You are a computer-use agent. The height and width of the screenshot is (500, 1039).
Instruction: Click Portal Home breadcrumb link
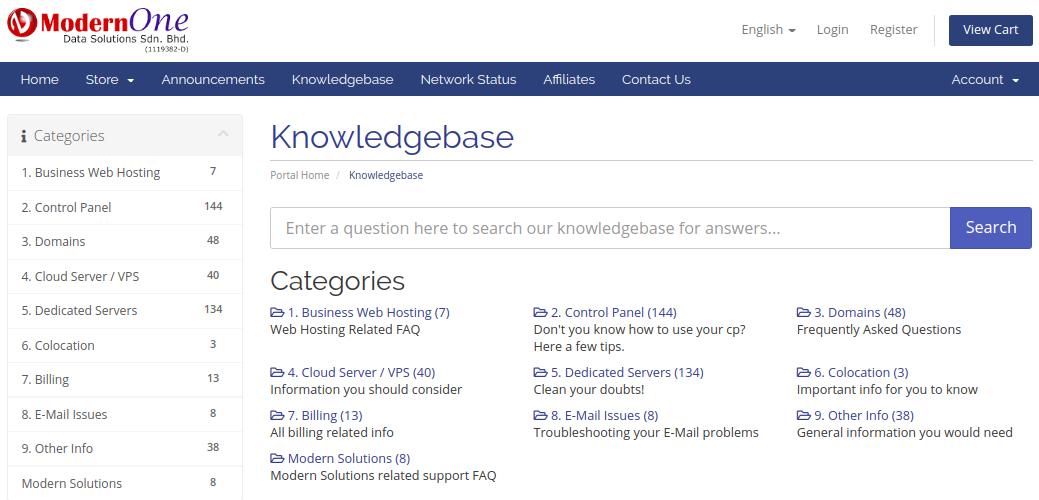click(300, 175)
